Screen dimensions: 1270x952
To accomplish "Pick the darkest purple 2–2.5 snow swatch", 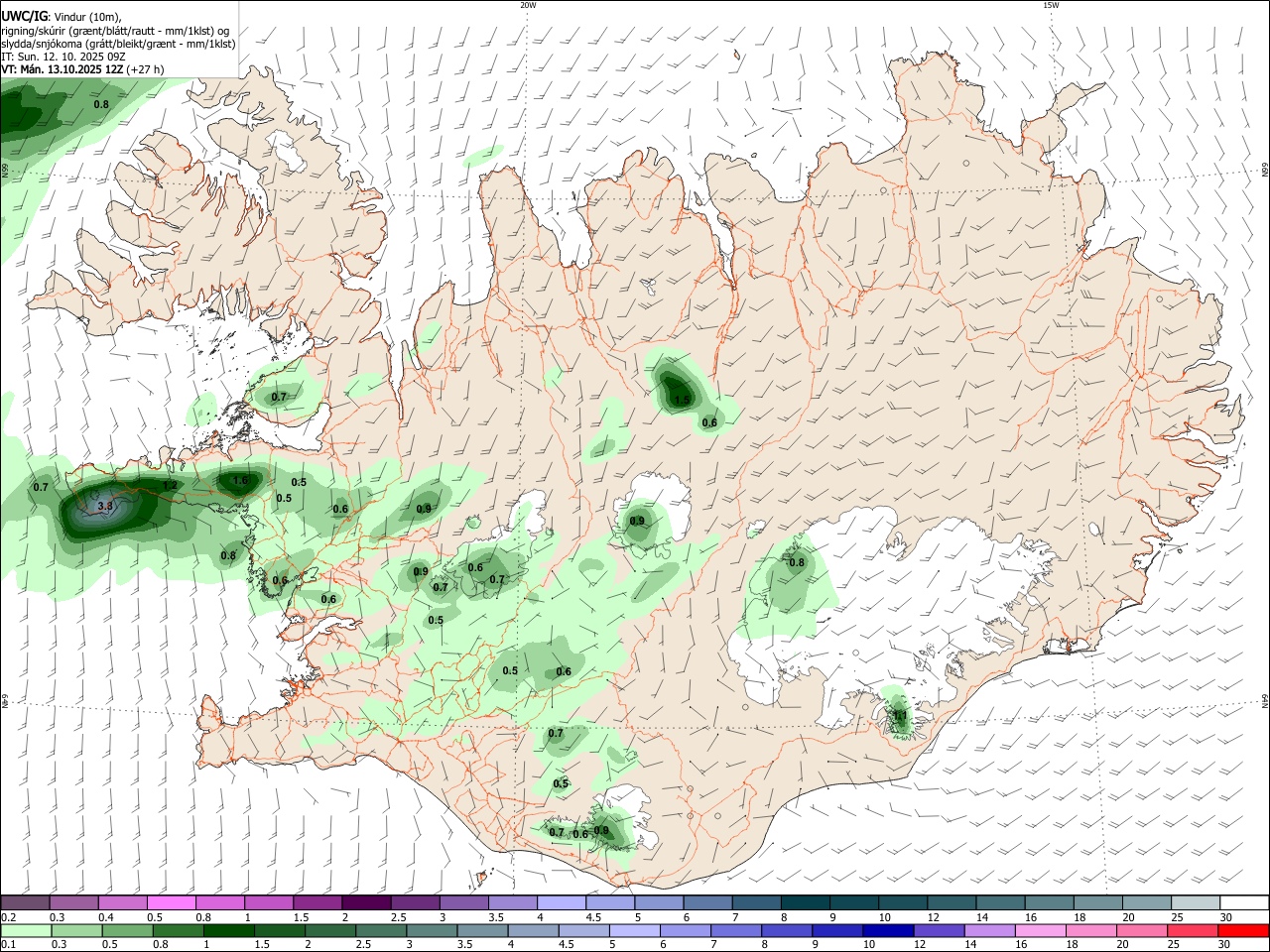I will [365, 903].
